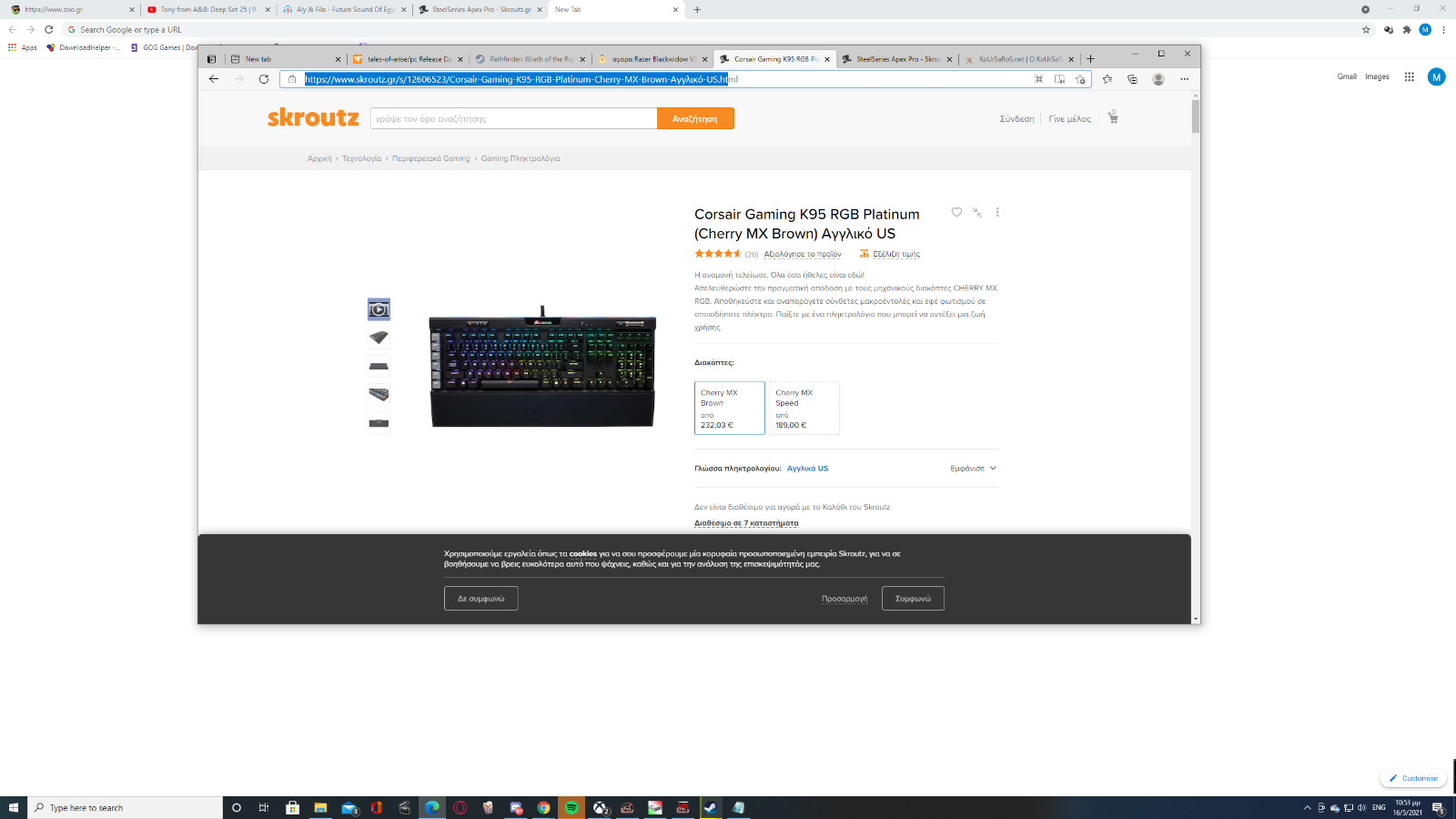Reload page in Chrome window

tap(49, 29)
